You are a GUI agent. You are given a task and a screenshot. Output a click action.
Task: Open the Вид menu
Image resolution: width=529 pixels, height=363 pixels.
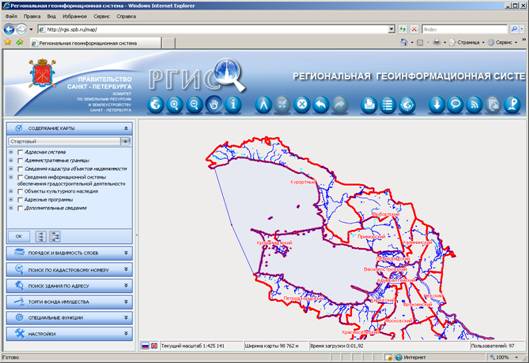click(x=51, y=16)
